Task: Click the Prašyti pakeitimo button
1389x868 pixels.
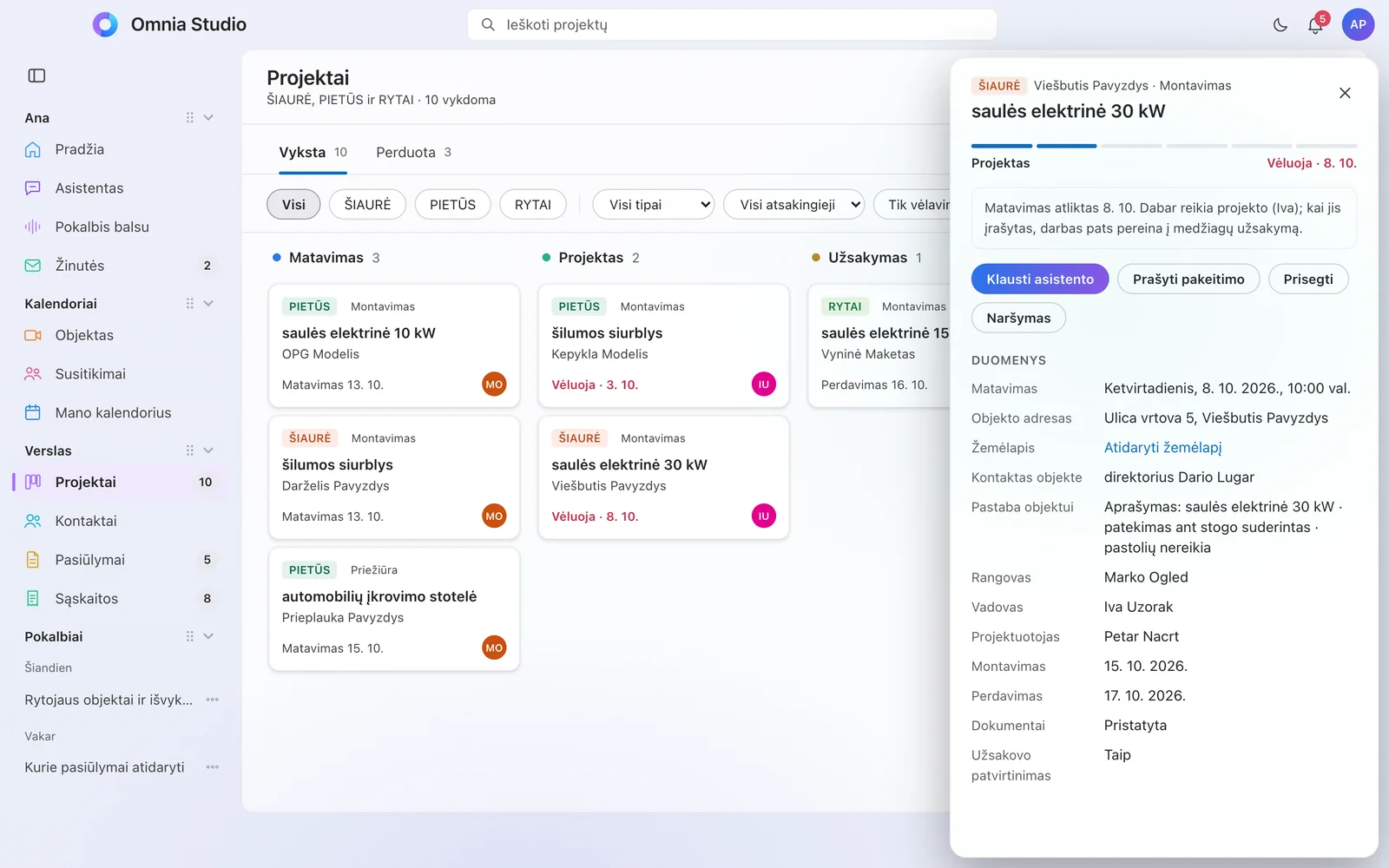Action: coord(1188,279)
